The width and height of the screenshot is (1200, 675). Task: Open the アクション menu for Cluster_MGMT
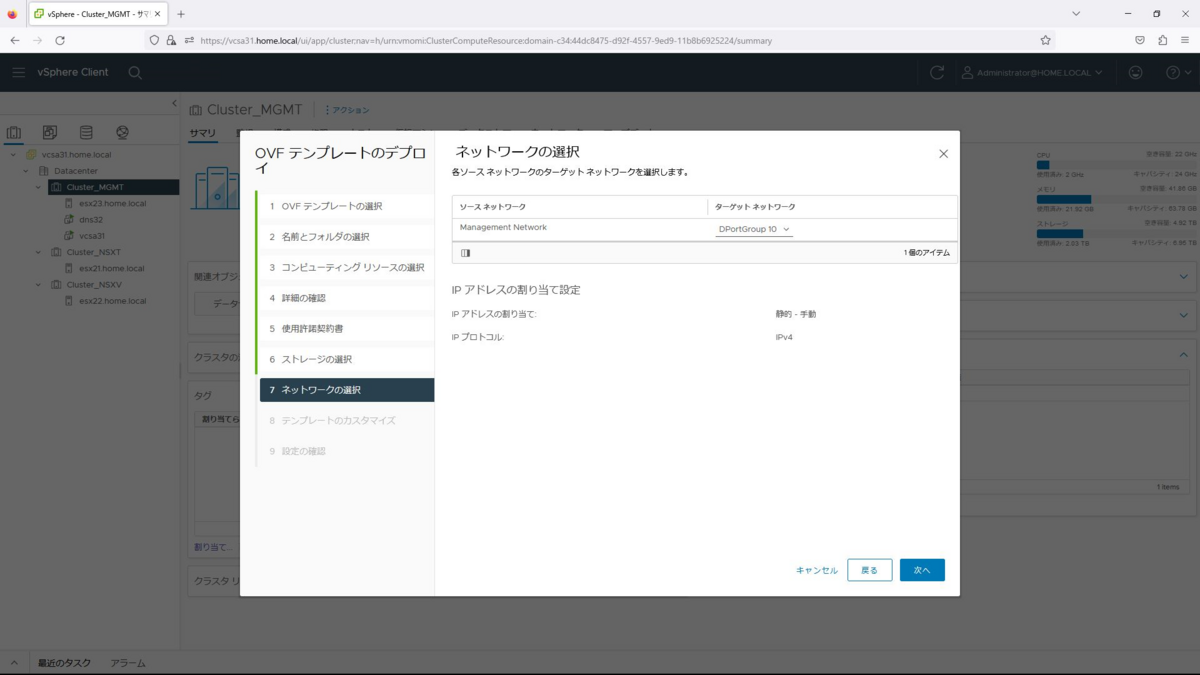(347, 110)
